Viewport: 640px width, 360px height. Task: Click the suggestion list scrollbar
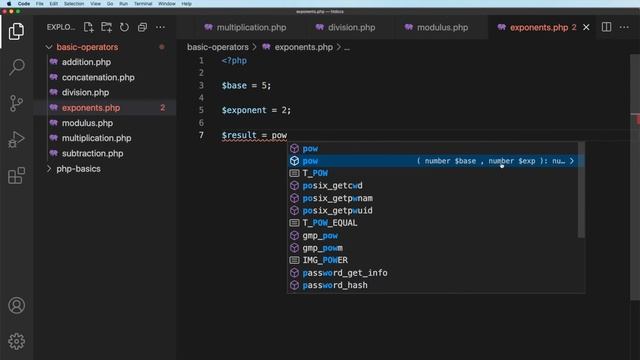[x=581, y=190]
